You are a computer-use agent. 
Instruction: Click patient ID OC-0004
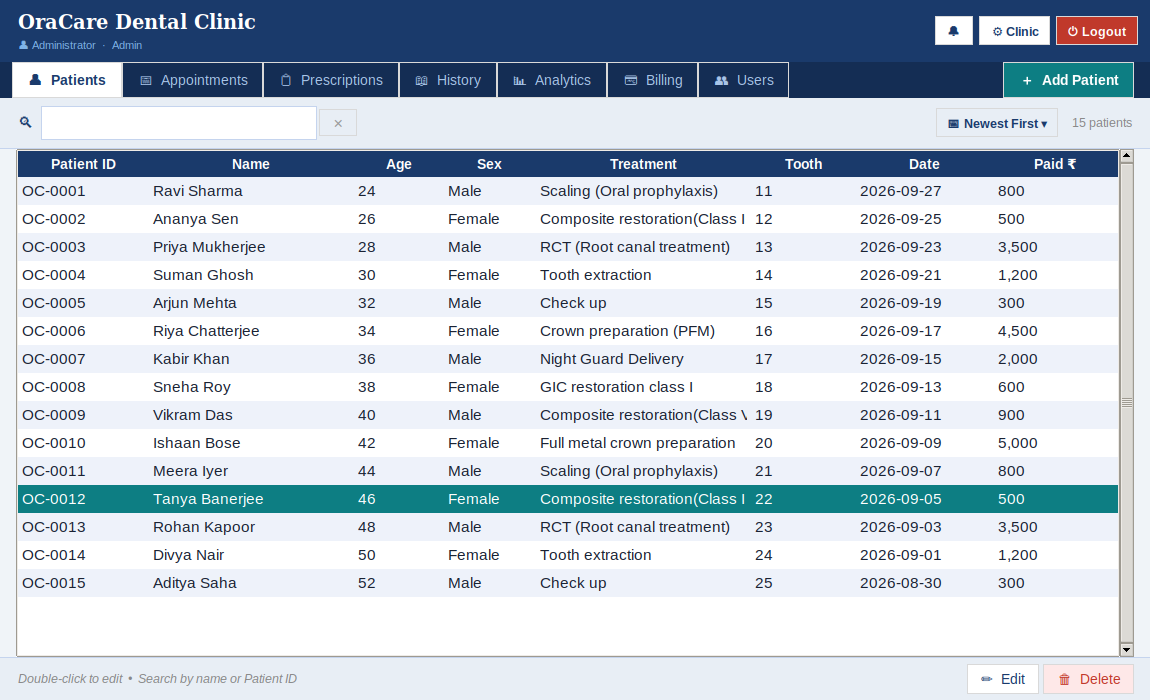[x=54, y=274]
